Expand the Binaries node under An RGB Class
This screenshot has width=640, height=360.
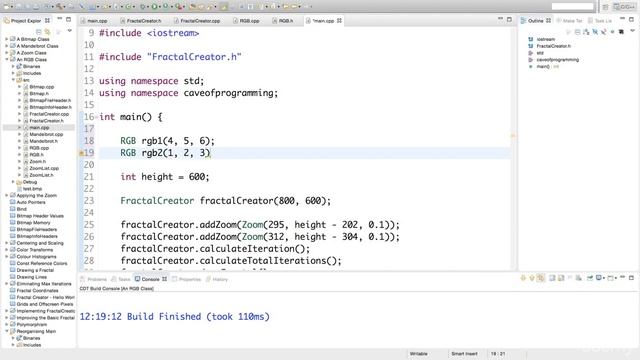(x=13, y=66)
